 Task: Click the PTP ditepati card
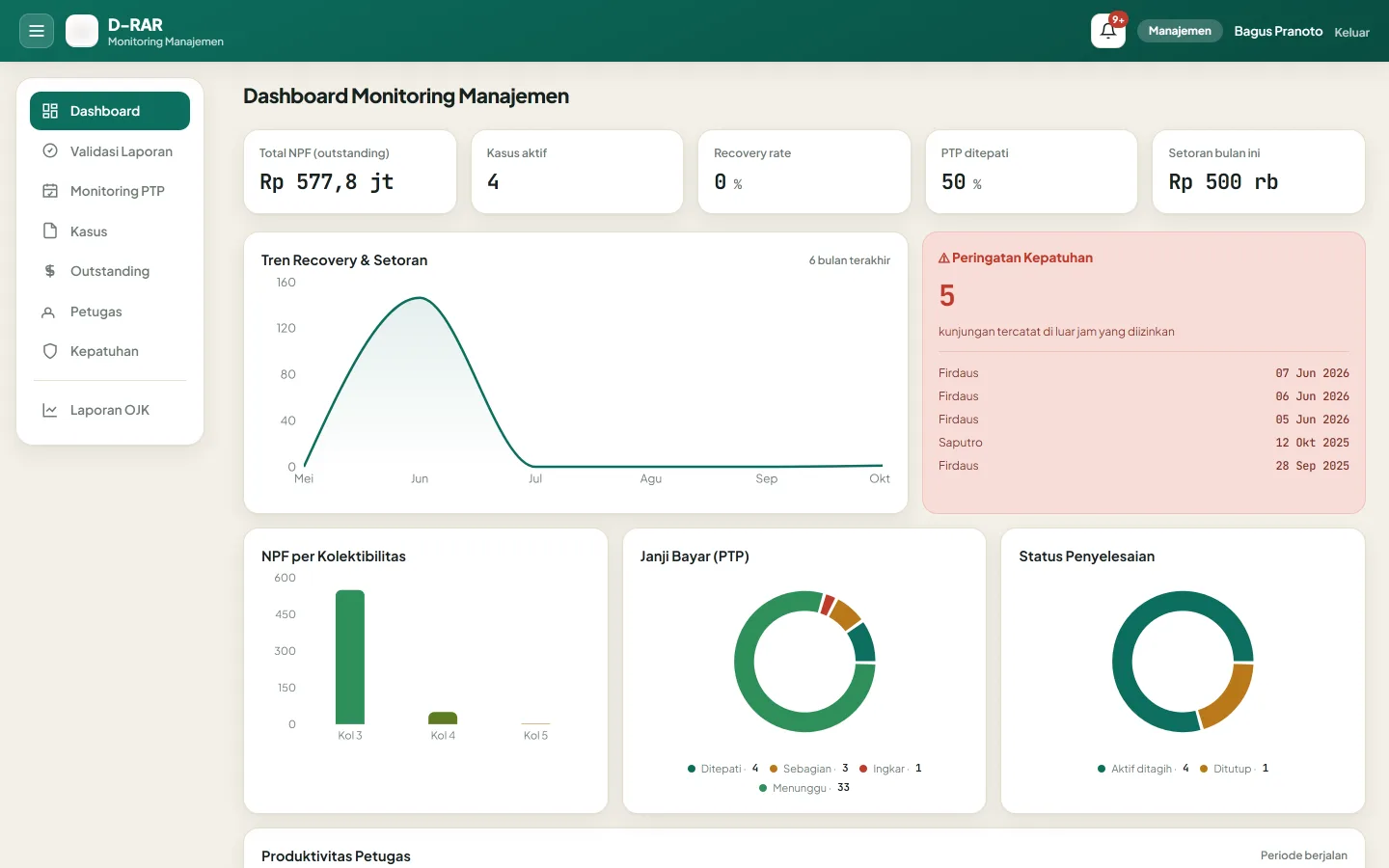[x=1031, y=172]
